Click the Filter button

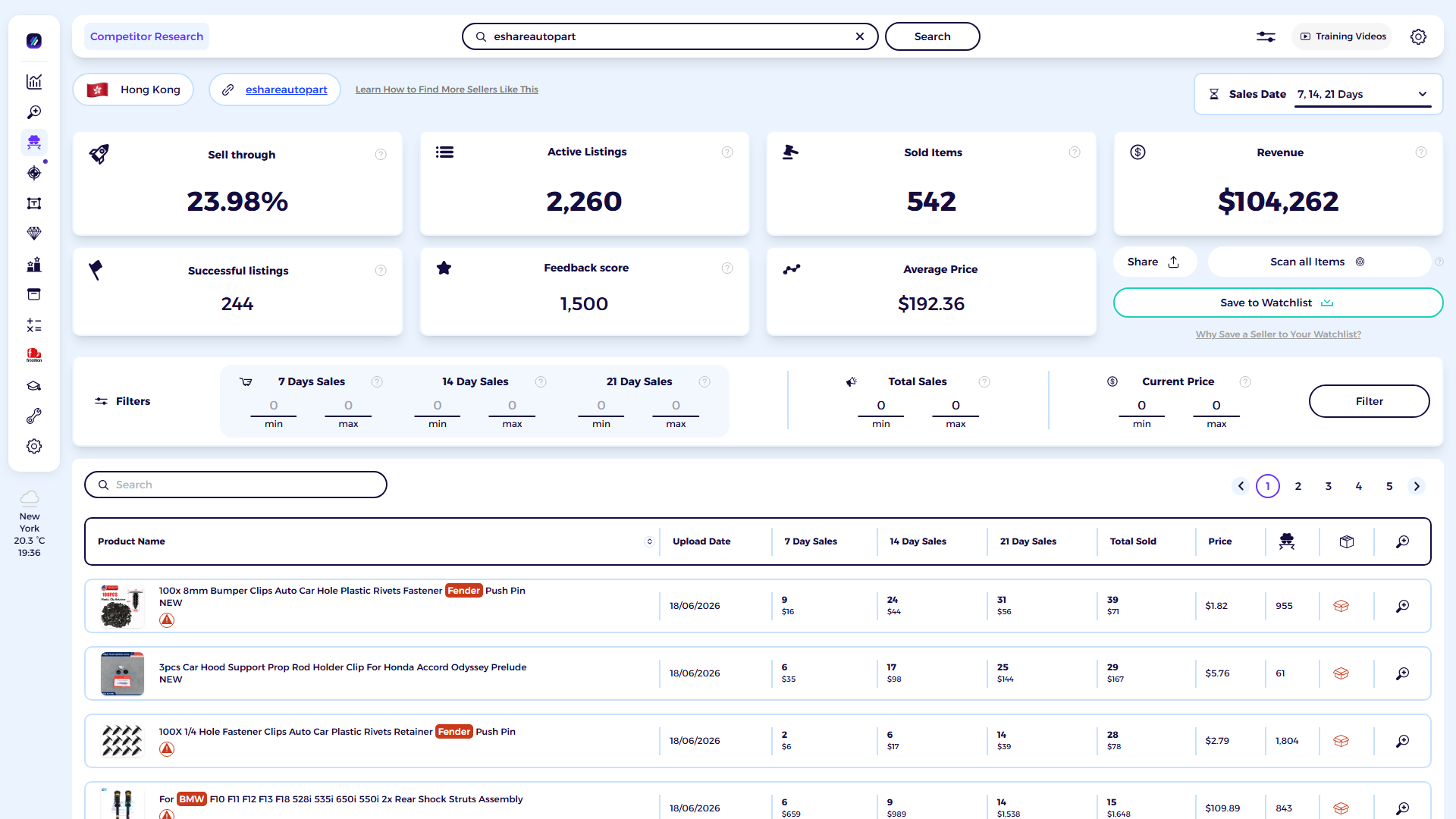1369,401
